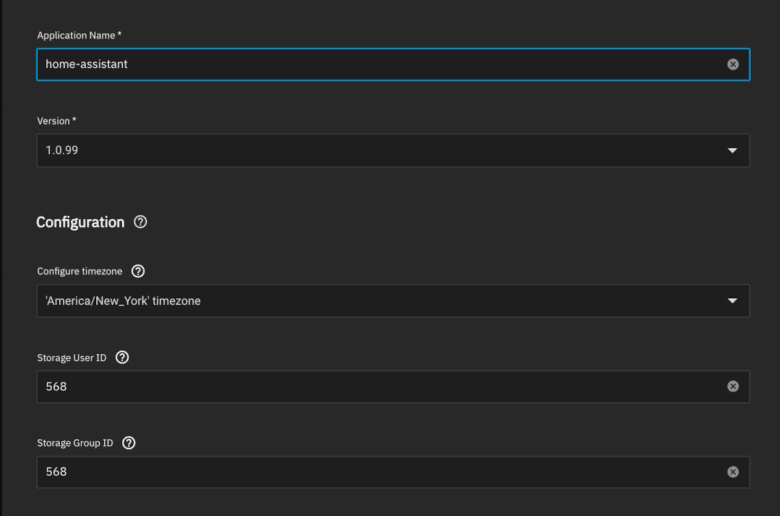Show help for Storage Group ID
780x516 pixels.
[128, 443]
